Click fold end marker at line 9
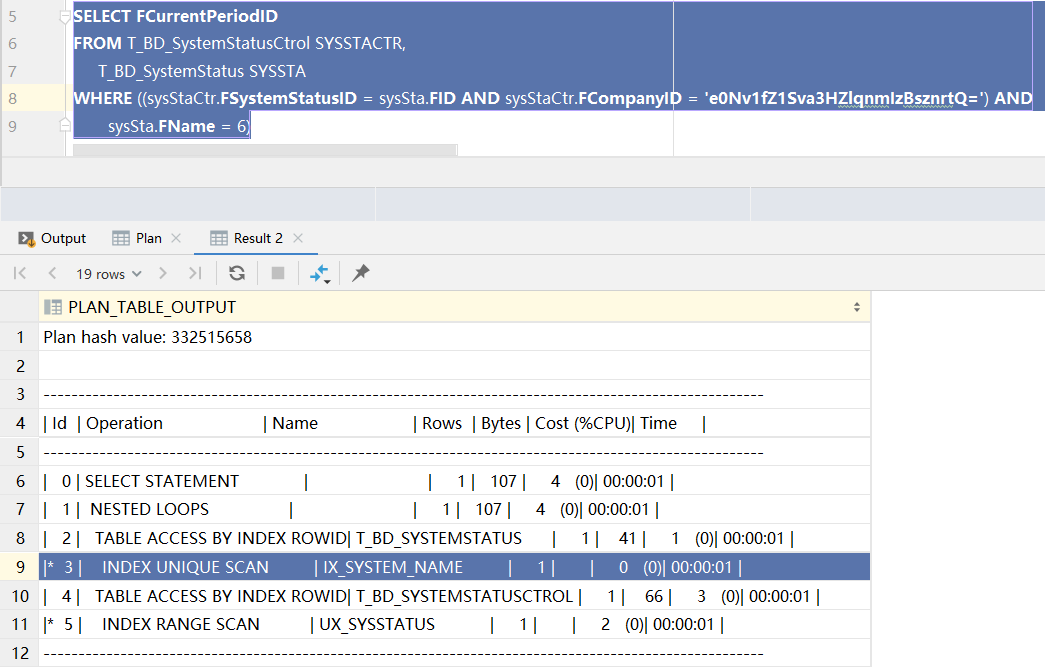 point(65,125)
